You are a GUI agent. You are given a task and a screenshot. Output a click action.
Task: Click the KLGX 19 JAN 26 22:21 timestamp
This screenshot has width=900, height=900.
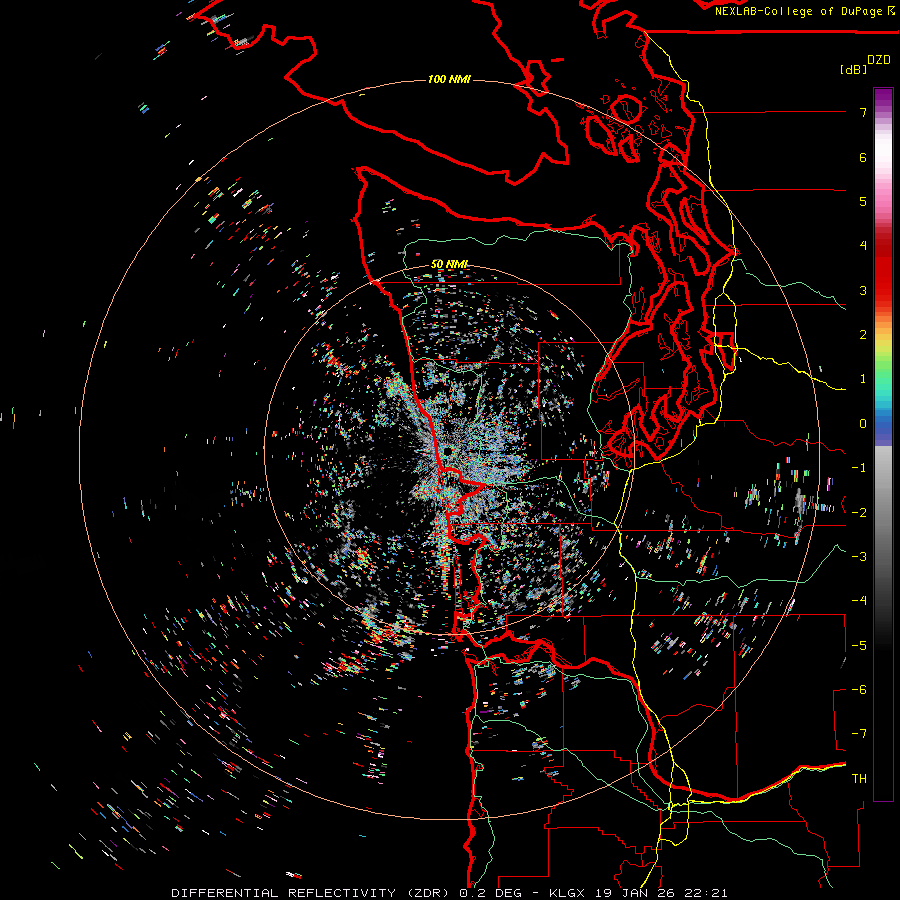638,893
